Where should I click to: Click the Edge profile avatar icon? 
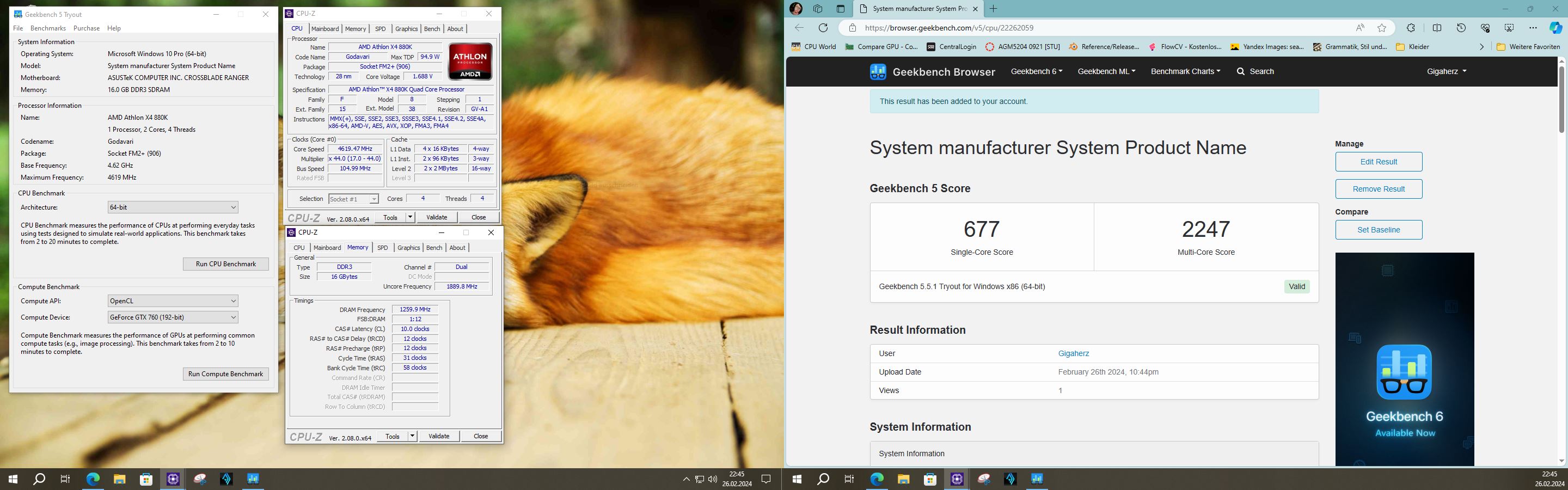[x=796, y=9]
